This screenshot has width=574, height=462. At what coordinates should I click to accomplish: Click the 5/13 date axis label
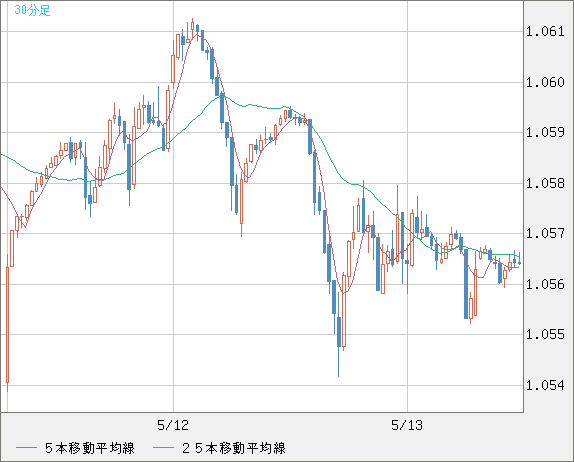coord(407,425)
